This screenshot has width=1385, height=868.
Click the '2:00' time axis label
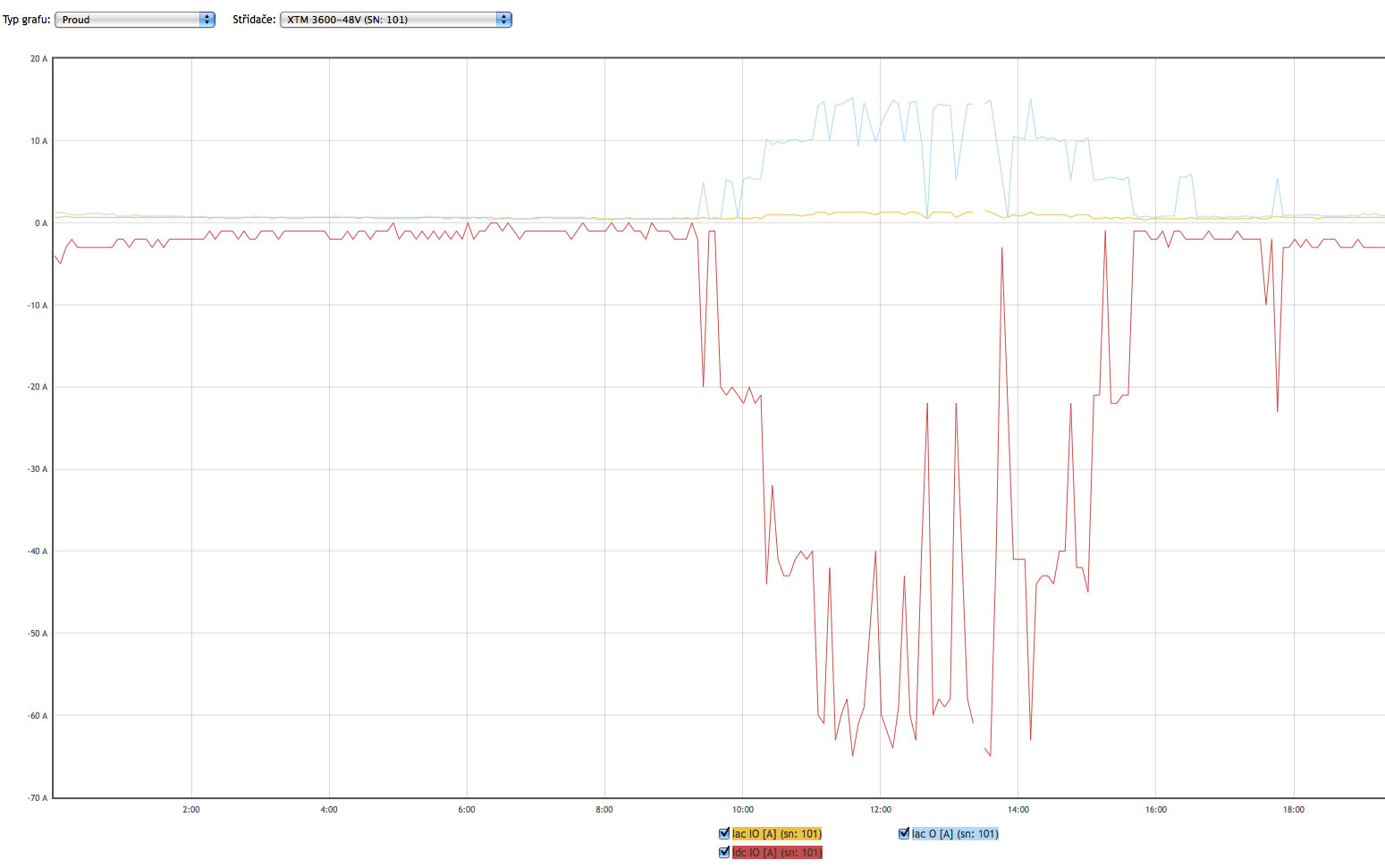pos(191,810)
